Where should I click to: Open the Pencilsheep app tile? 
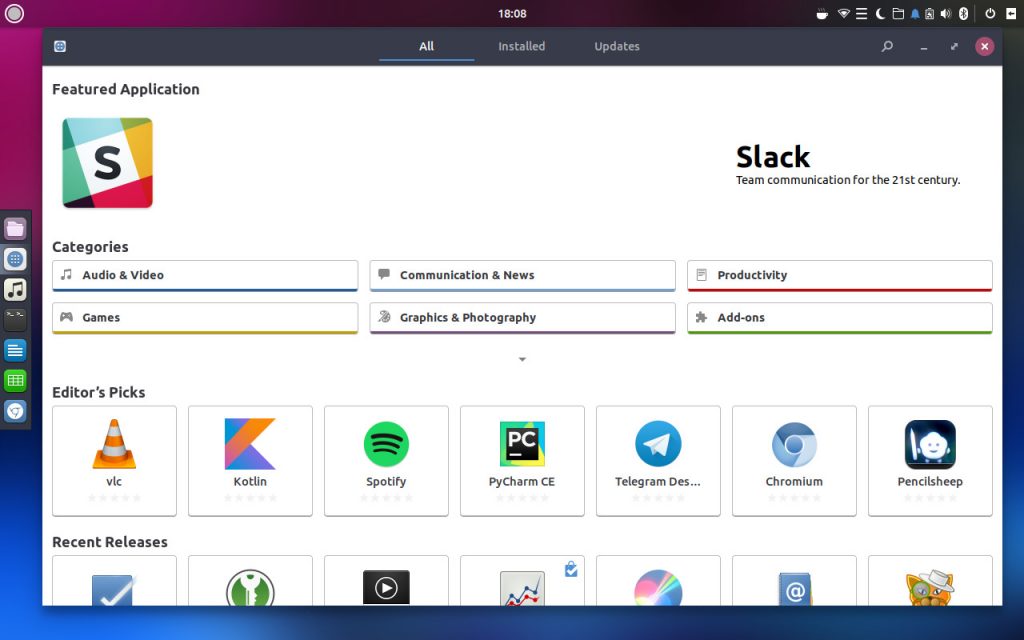(x=930, y=460)
